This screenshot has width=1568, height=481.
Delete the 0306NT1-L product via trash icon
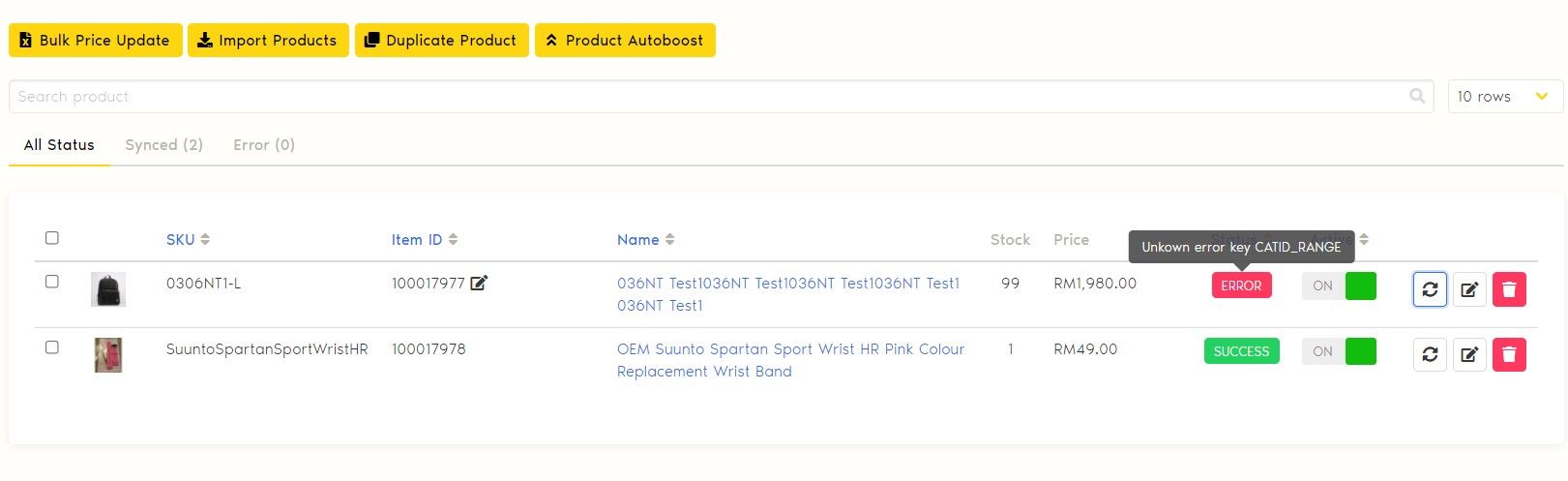click(x=1509, y=289)
